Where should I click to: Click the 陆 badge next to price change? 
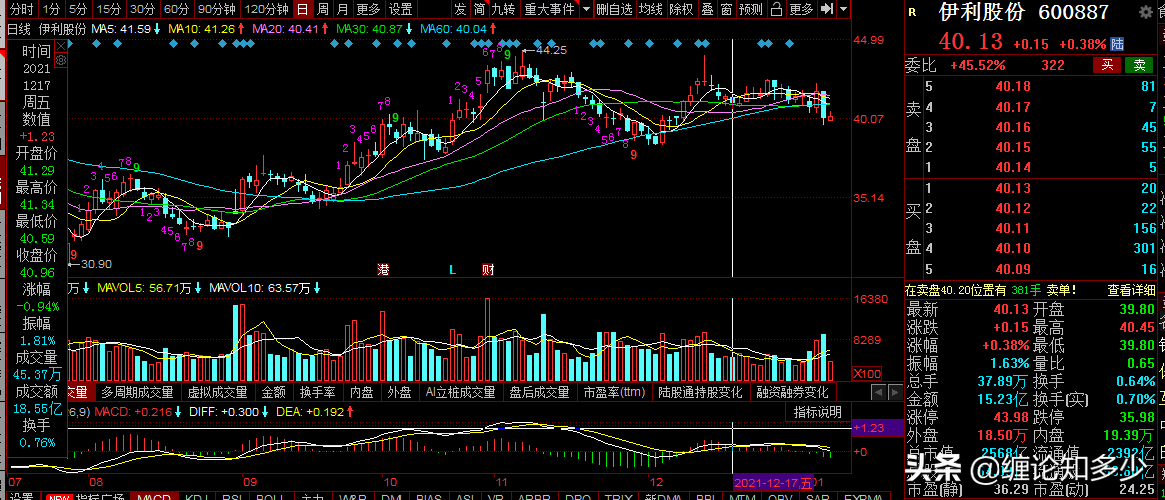pos(1117,43)
